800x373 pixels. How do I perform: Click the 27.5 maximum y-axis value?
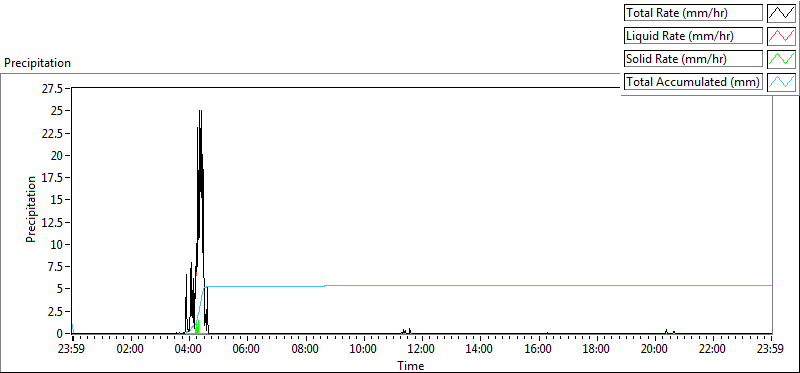point(53,89)
